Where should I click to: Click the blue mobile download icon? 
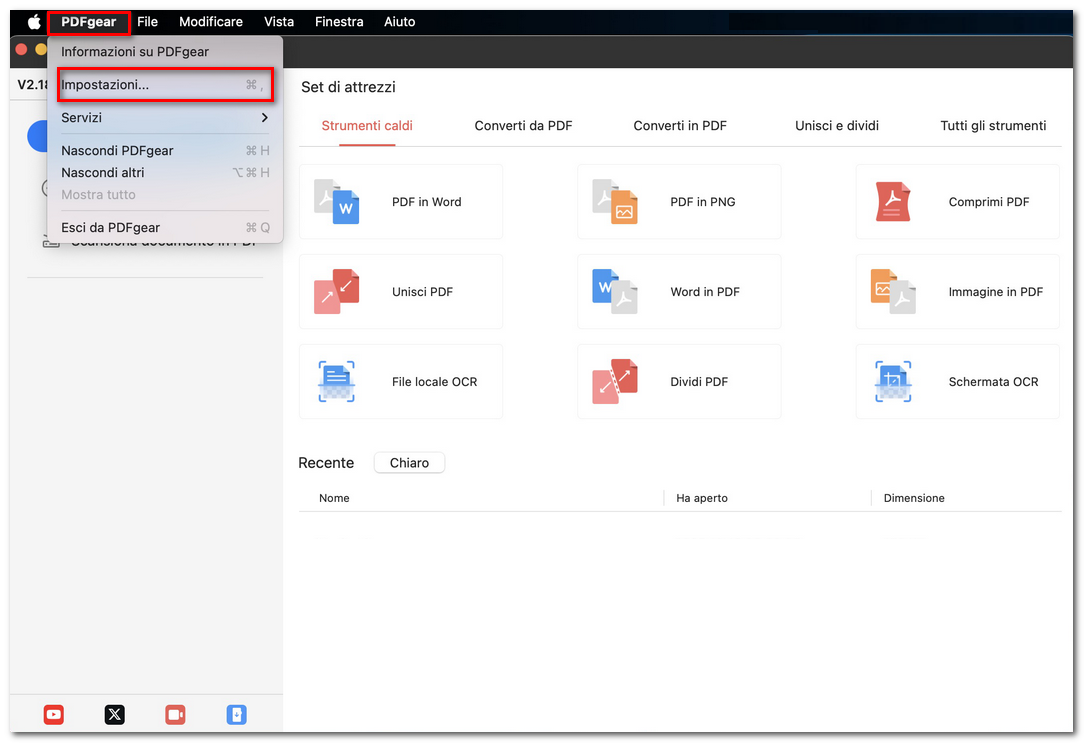coord(236,714)
